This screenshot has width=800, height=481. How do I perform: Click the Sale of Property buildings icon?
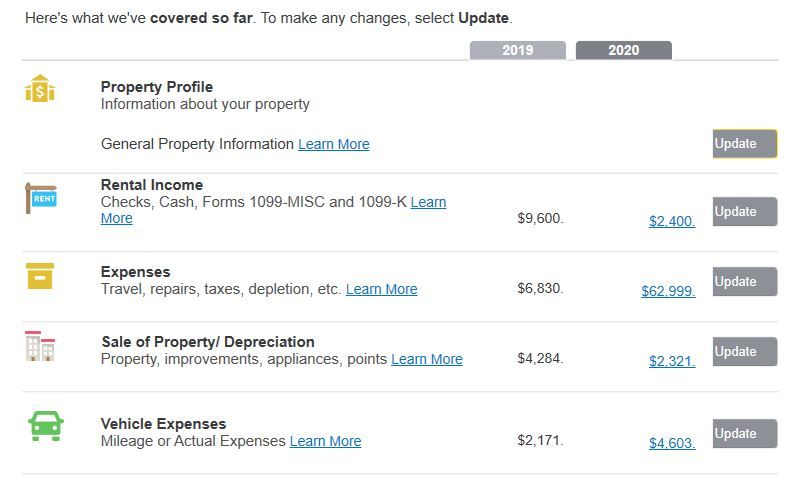(x=40, y=346)
